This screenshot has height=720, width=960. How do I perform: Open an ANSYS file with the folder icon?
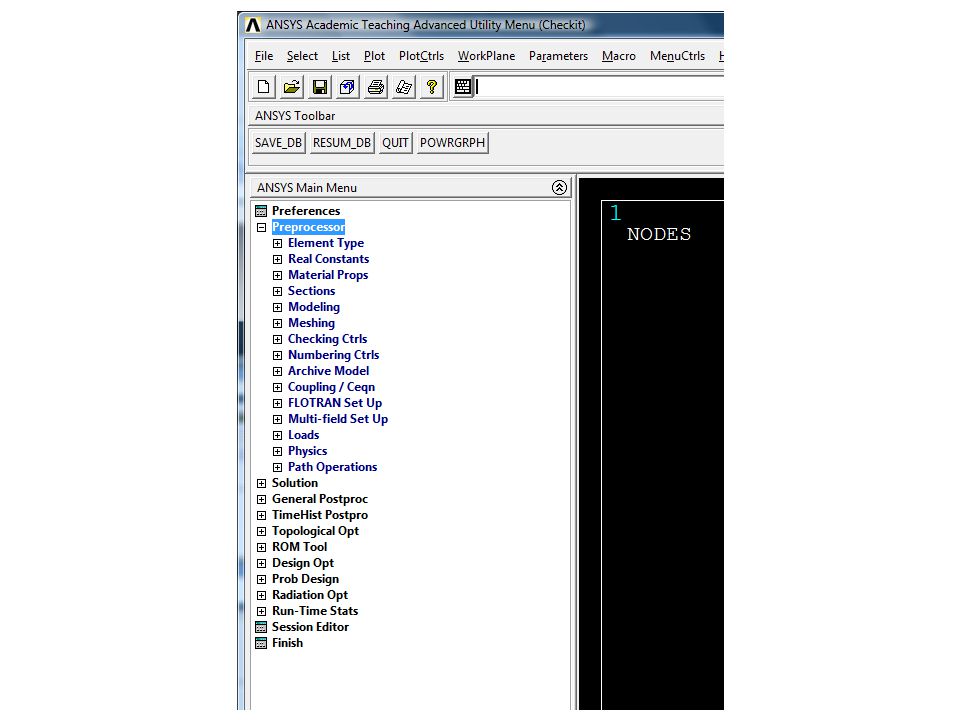(291, 87)
